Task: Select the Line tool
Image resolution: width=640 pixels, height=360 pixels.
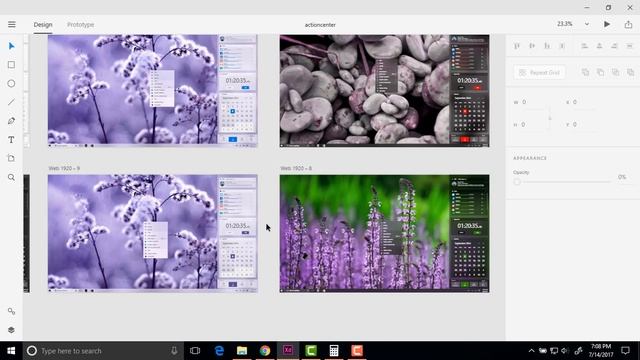Action: point(11,102)
